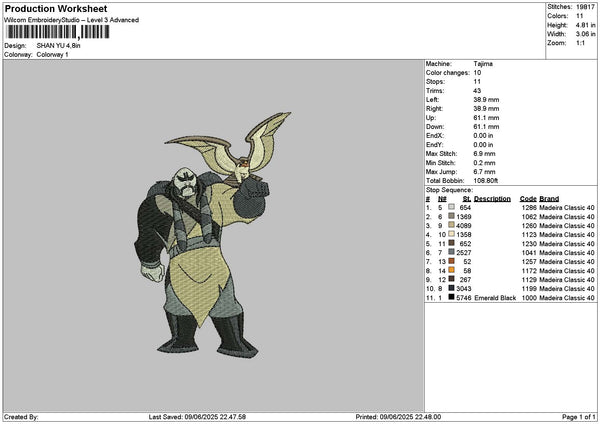This screenshot has height=424, width=600.
Task: Click the 'St.' column header
Action: [466, 199]
